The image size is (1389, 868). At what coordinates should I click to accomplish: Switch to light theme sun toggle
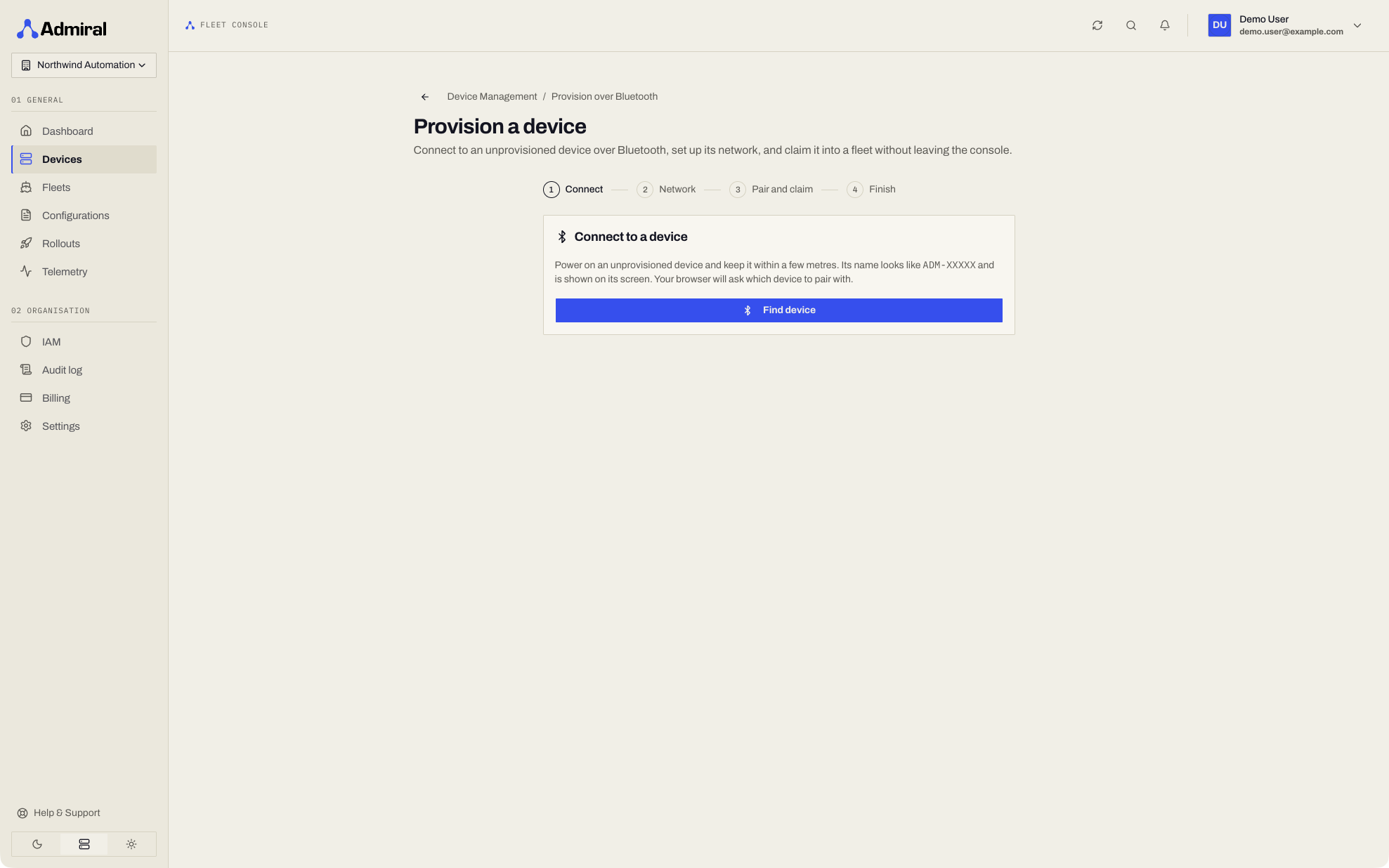[x=131, y=844]
